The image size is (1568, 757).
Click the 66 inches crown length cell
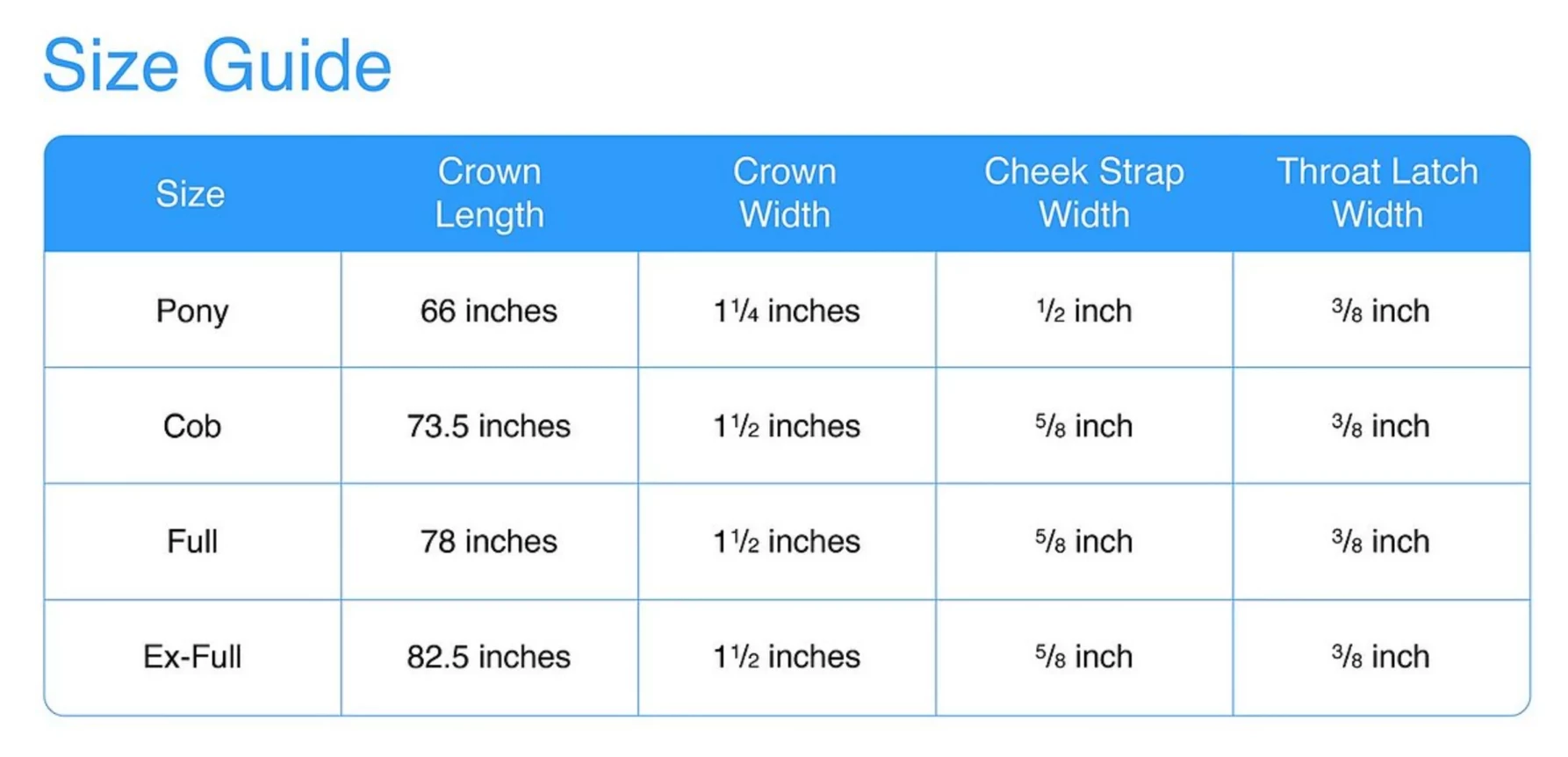[x=489, y=311]
